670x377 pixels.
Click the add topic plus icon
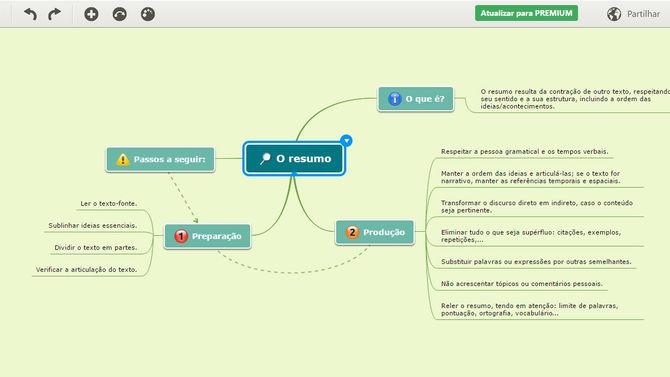91,14
